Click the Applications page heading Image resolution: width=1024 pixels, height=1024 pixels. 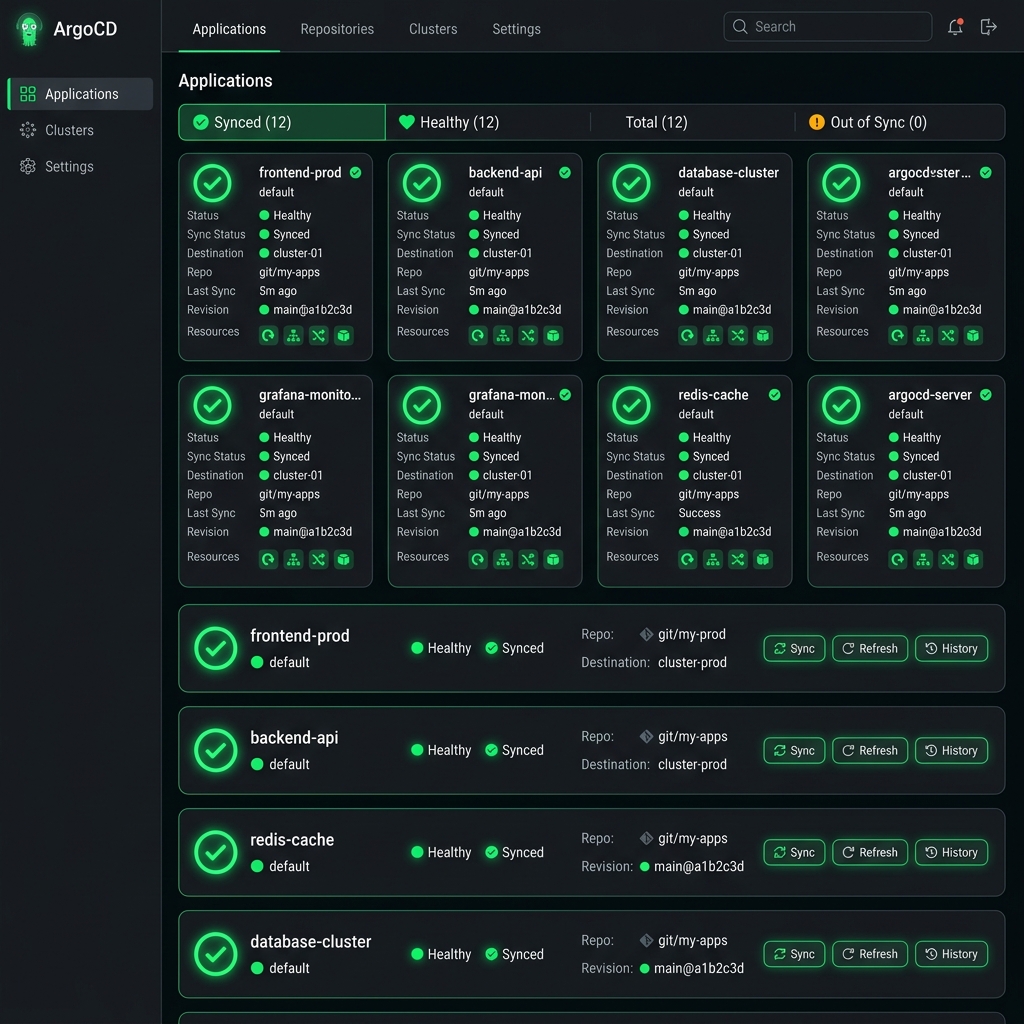[x=225, y=80]
